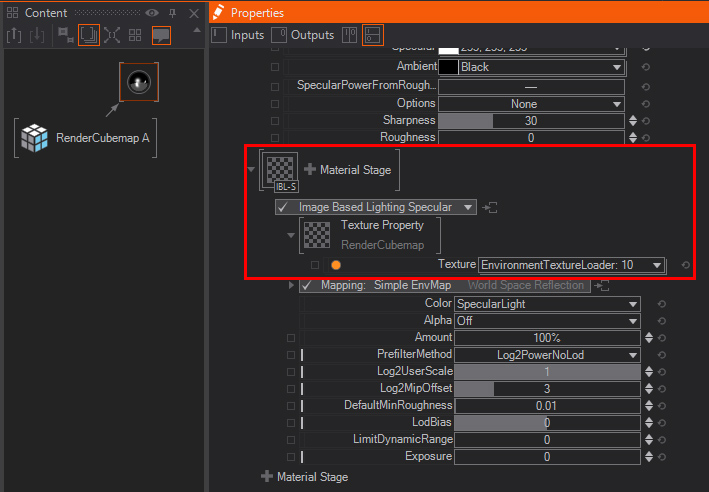Select the camera node thumbnail in Content
The image size is (709, 492).
click(x=138, y=82)
